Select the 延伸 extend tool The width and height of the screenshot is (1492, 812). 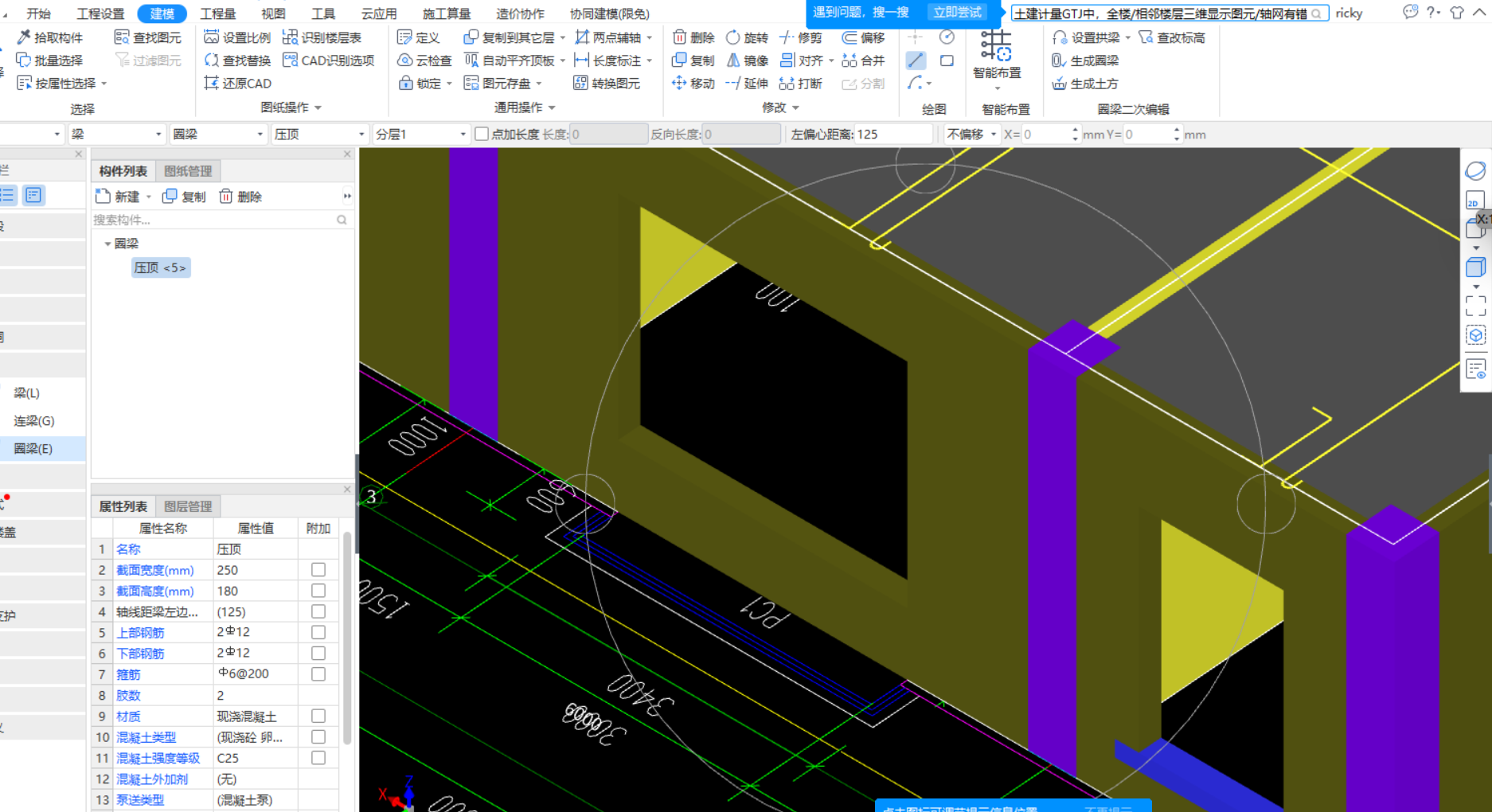[747, 84]
